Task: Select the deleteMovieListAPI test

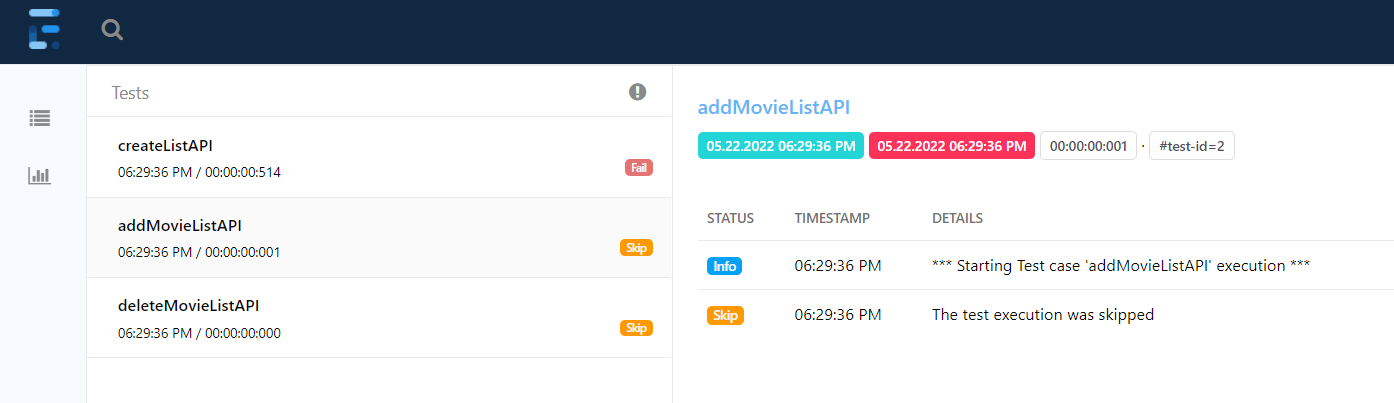Action: [x=379, y=317]
